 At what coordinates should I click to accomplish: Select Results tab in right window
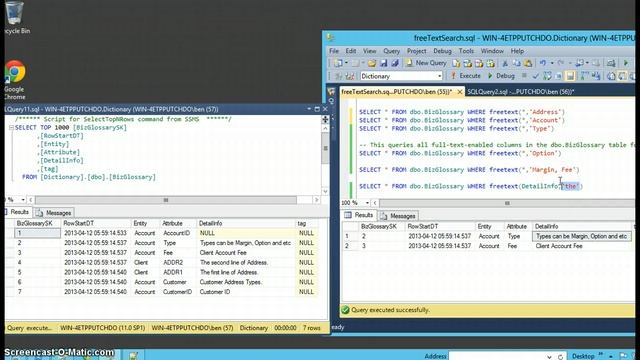pos(359,215)
